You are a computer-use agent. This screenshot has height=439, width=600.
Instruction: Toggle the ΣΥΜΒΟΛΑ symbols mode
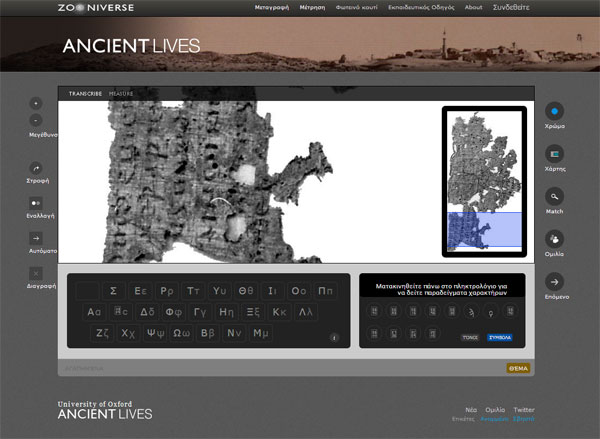point(500,338)
